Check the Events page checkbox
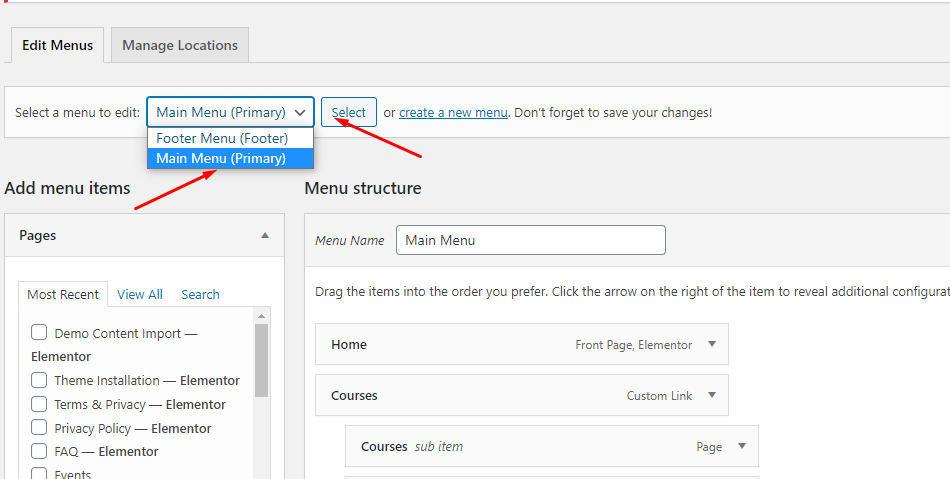Screen dimensions: 950x479 (39, 474)
